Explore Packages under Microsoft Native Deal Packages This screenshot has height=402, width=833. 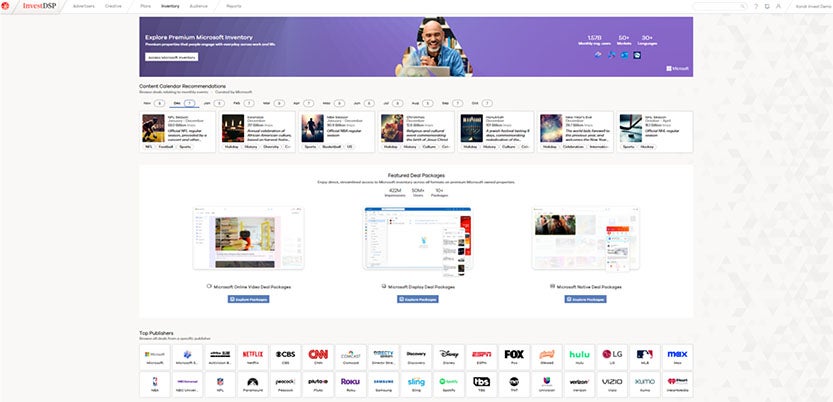pos(585,299)
